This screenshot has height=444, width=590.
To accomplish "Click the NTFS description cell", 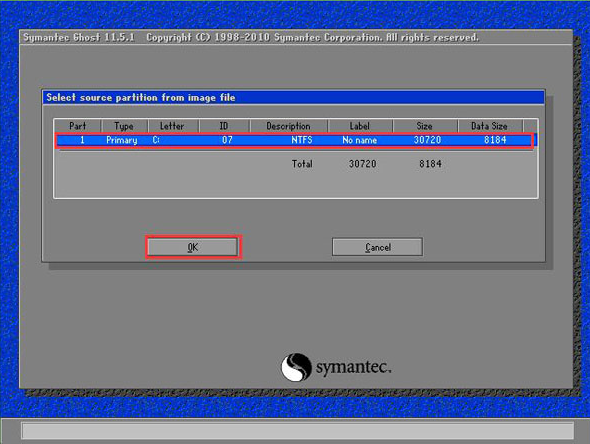I will (x=302, y=140).
